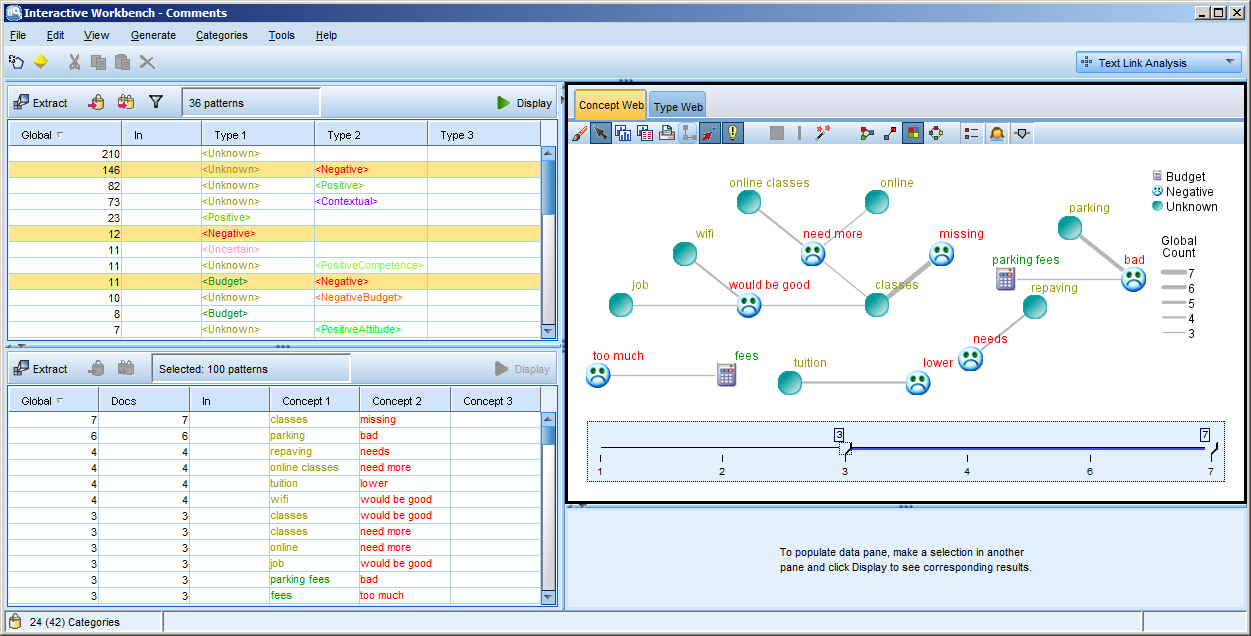Open the Categories menu
Screen dimensions: 1251x636
pyautogui.click(x=221, y=35)
